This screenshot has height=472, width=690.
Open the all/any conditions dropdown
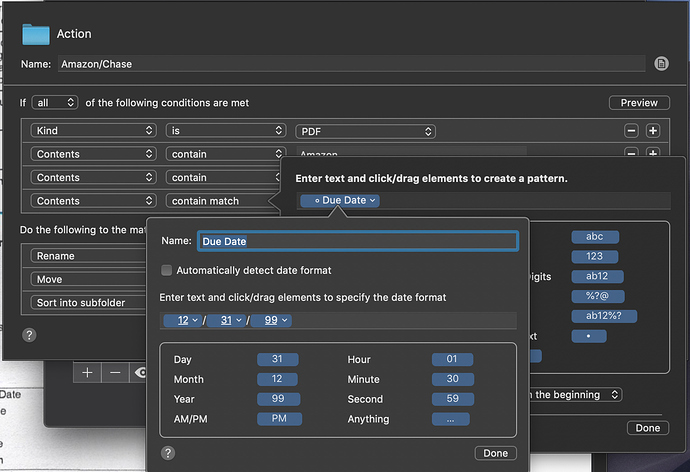pyautogui.click(x=55, y=102)
